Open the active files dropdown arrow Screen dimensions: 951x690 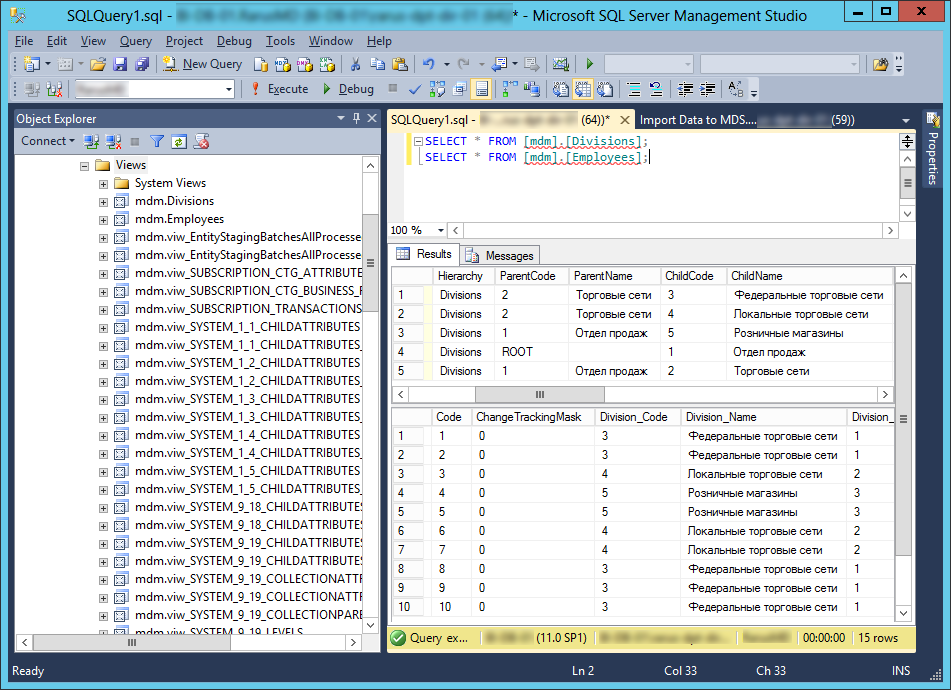[x=906, y=120]
